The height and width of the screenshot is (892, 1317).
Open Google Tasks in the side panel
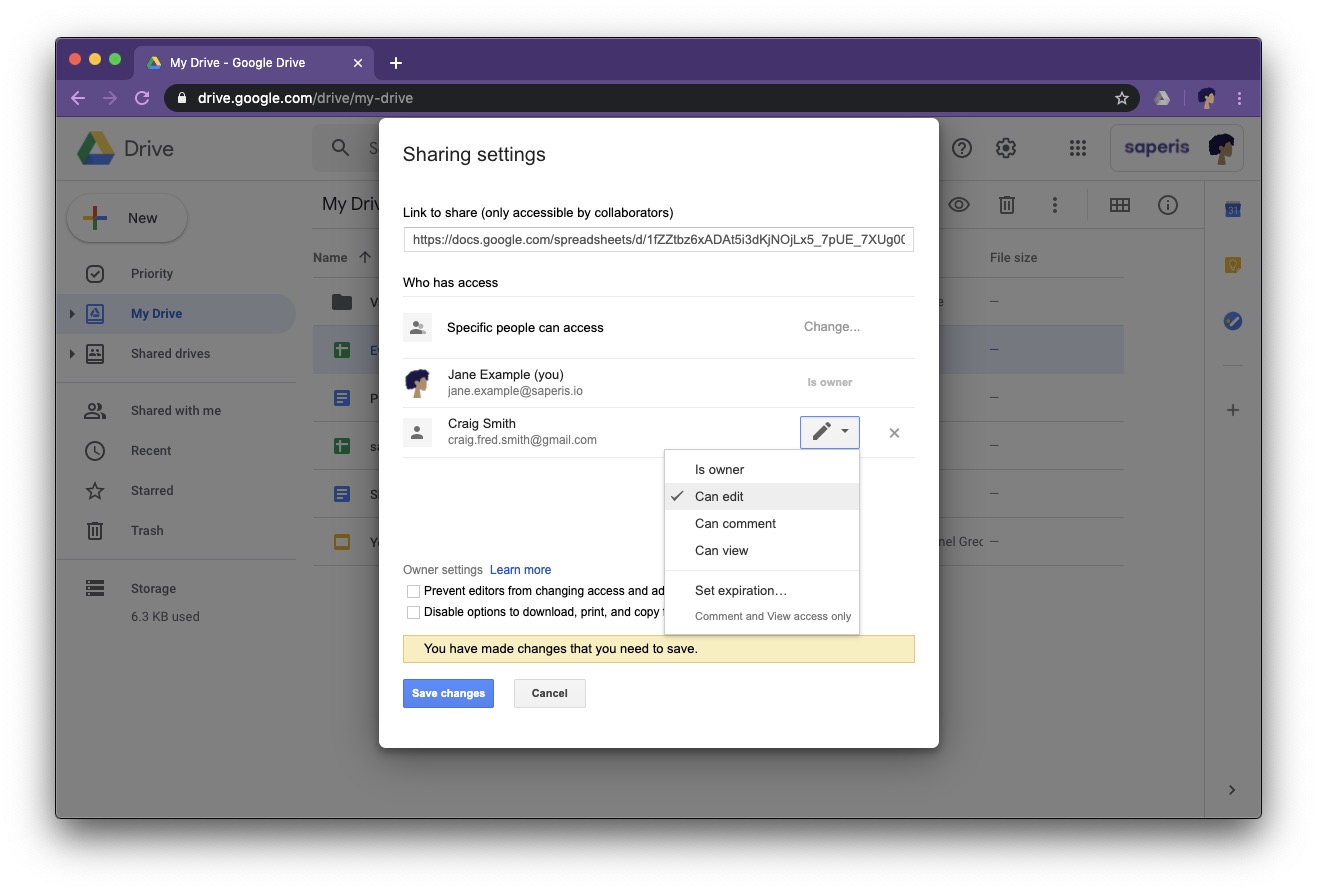click(x=1232, y=321)
